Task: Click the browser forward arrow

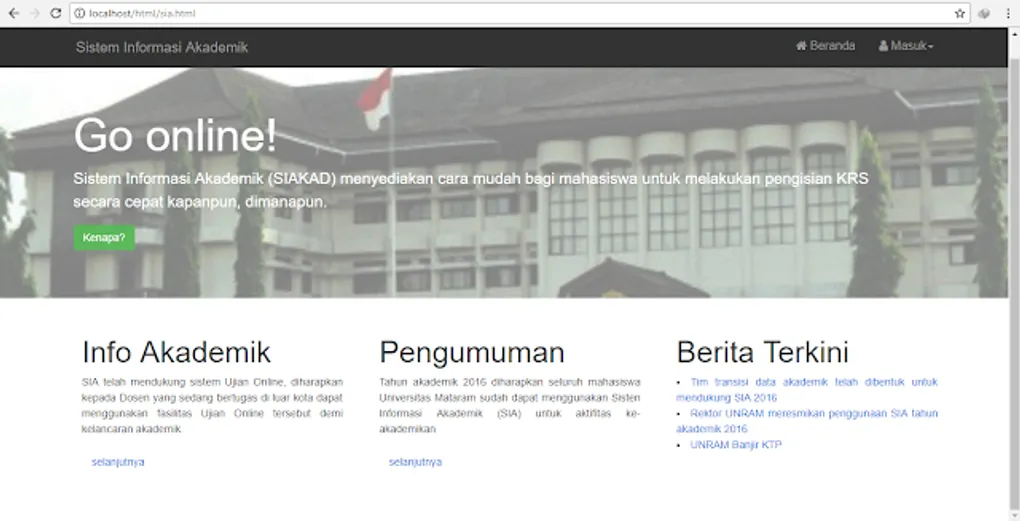Action: (34, 13)
